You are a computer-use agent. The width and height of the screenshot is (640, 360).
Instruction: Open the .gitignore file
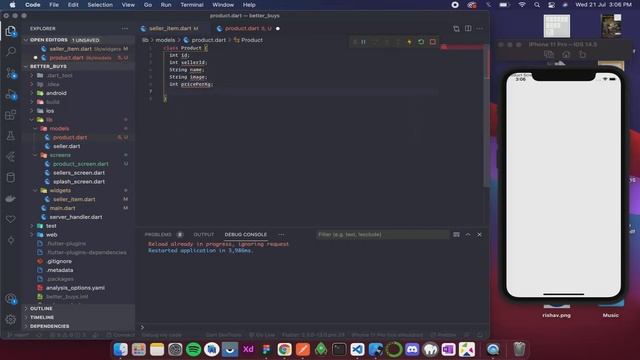(x=59, y=261)
